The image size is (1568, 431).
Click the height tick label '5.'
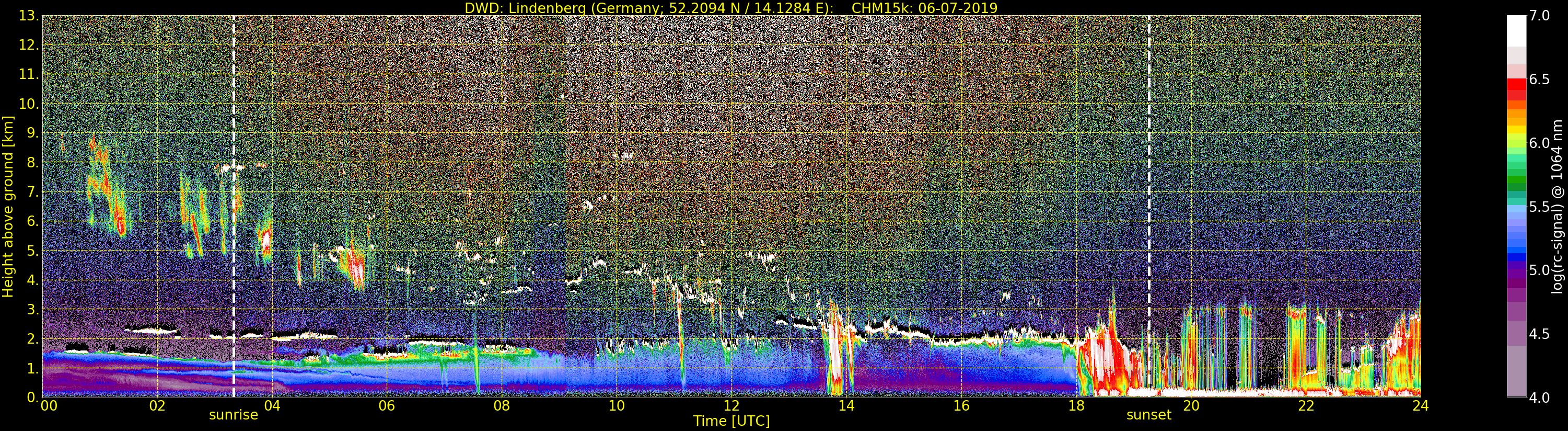click(x=32, y=251)
